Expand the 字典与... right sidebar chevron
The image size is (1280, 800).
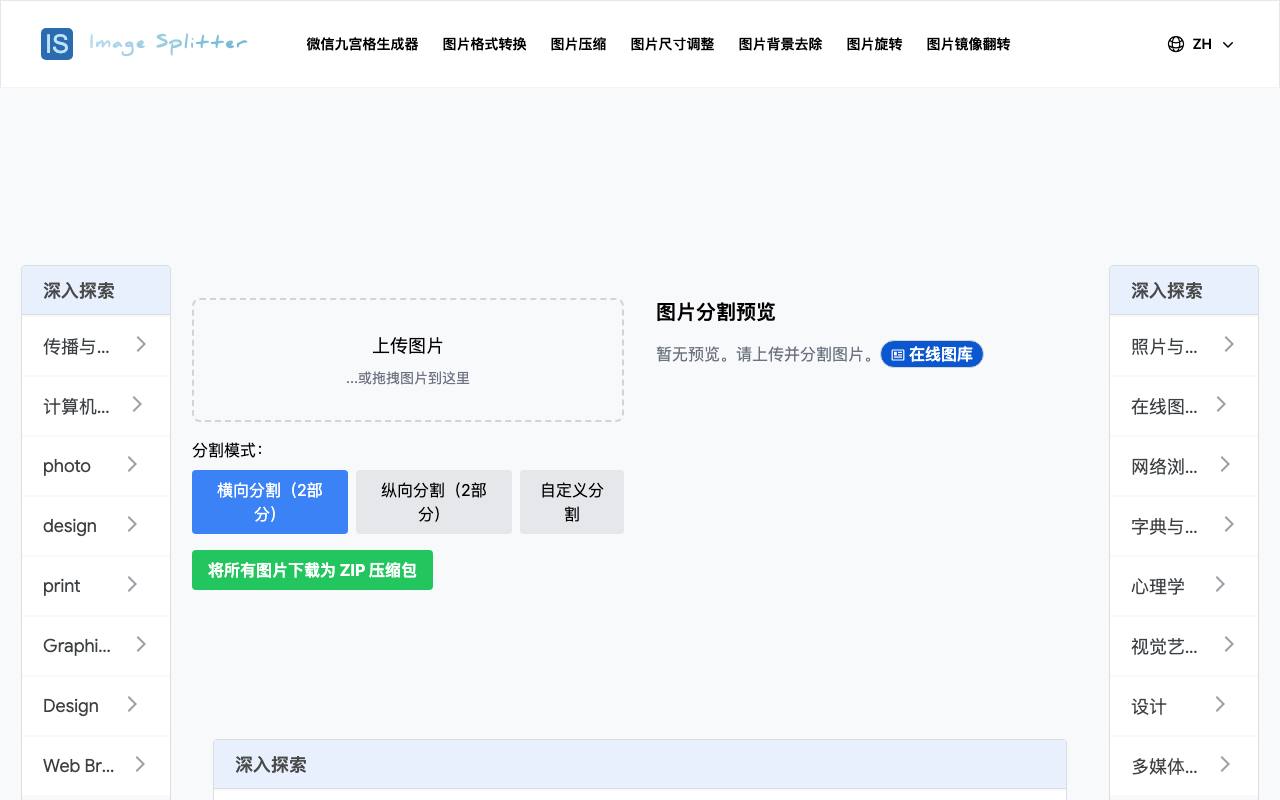1229,524
